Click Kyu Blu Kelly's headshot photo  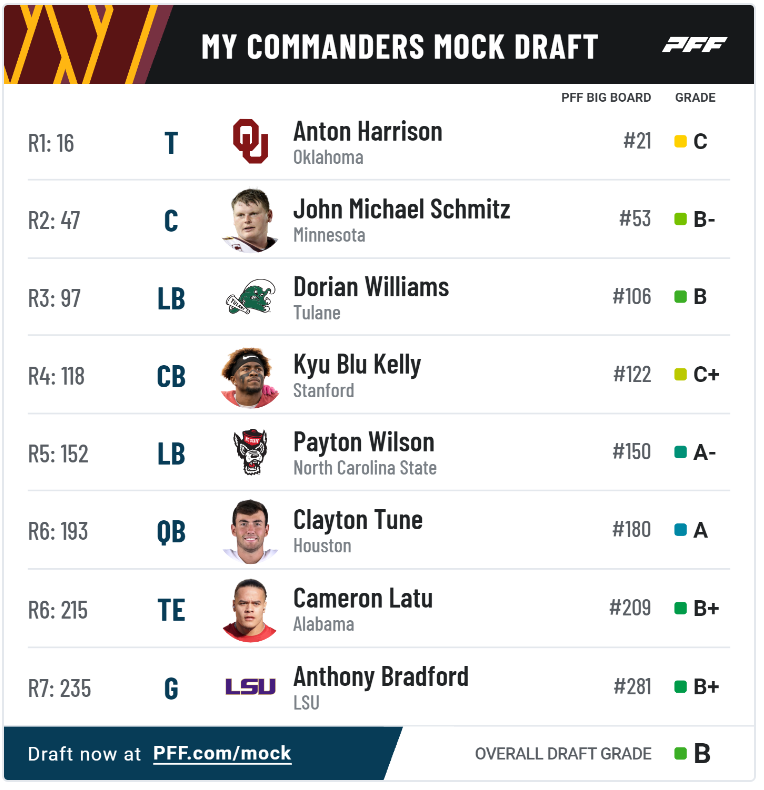coord(250,376)
